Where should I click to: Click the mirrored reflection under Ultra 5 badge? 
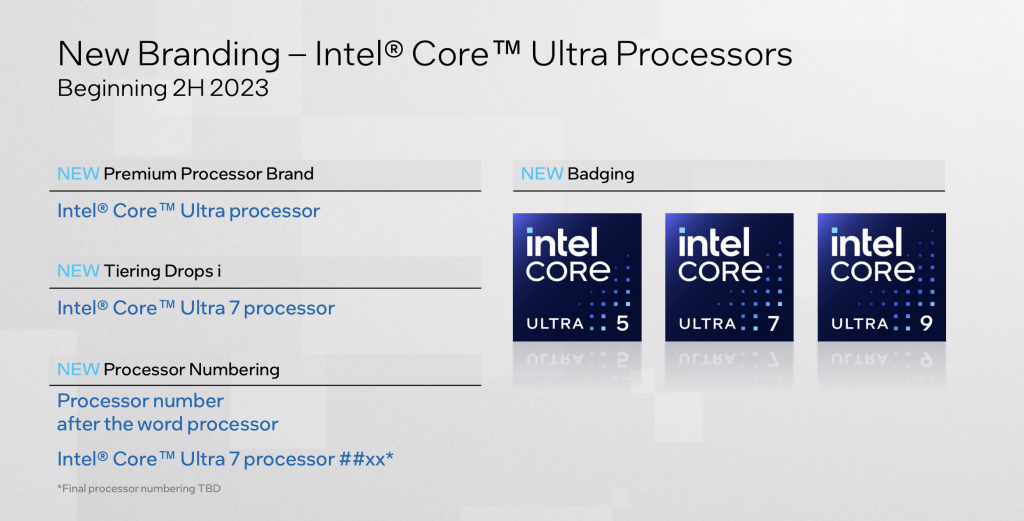coord(576,358)
